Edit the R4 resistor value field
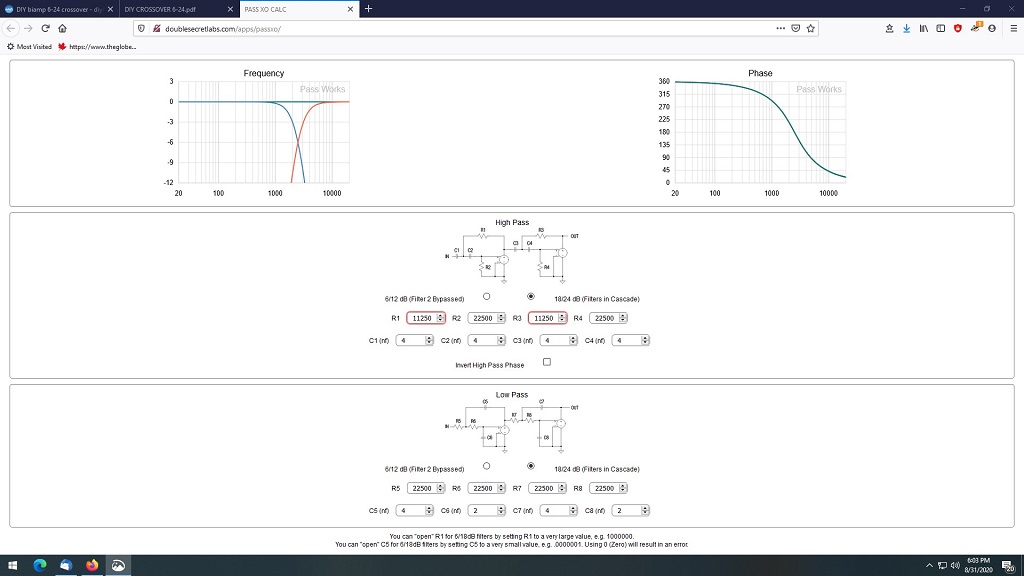Viewport: 1024px width, 576px height. coord(608,318)
